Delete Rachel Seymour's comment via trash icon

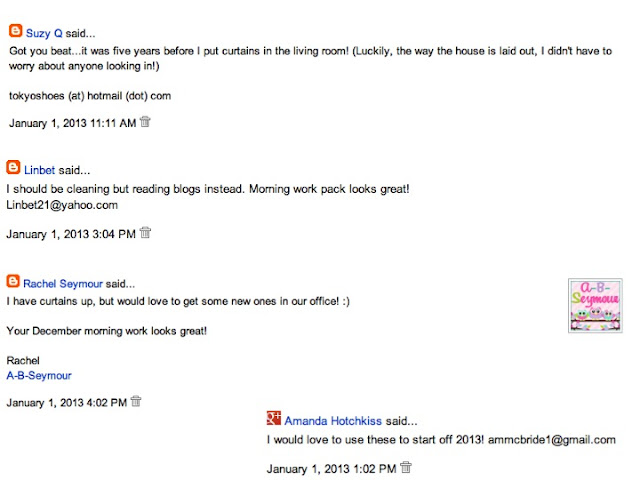(136, 402)
